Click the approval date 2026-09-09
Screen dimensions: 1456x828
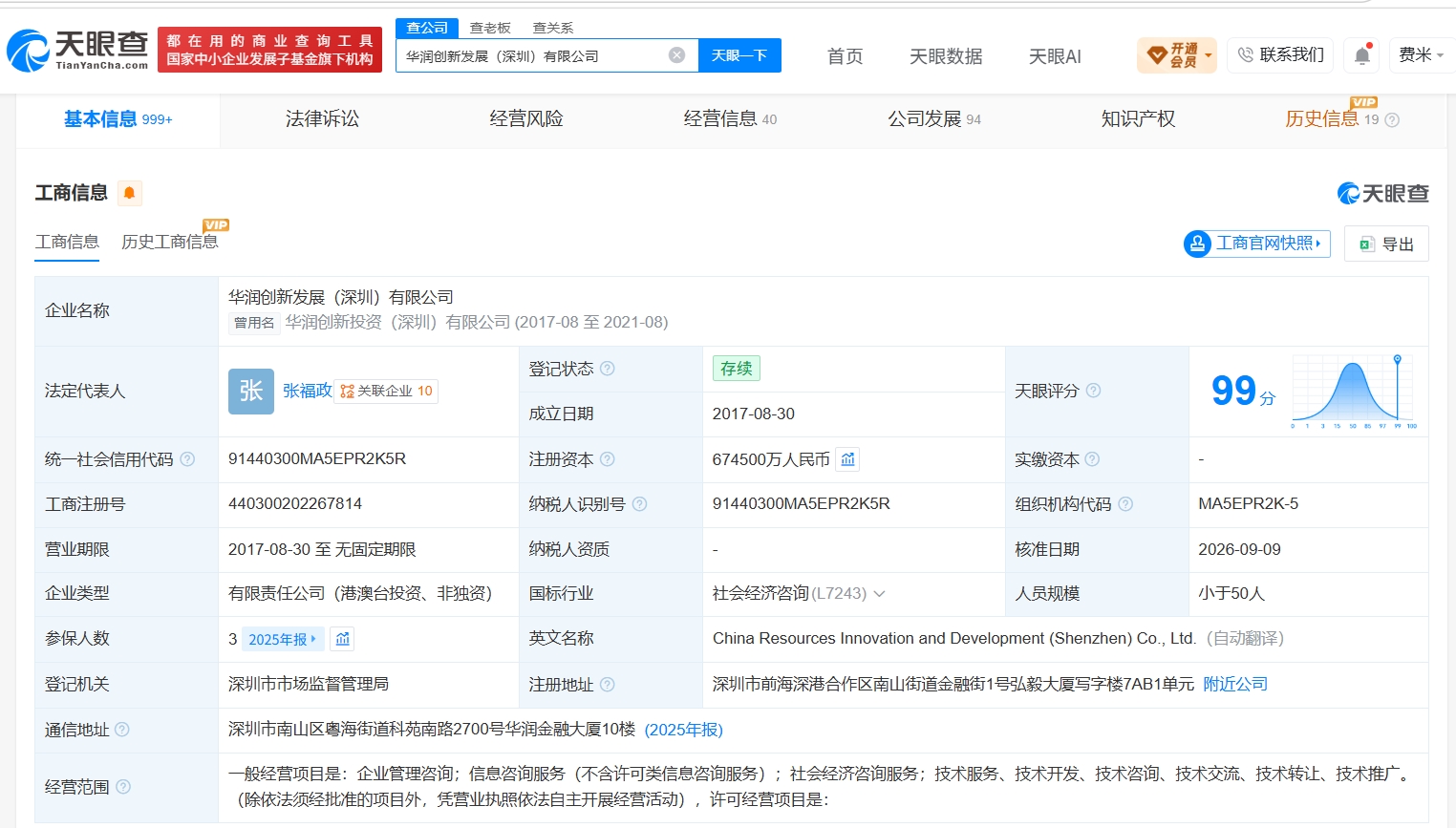point(1240,549)
